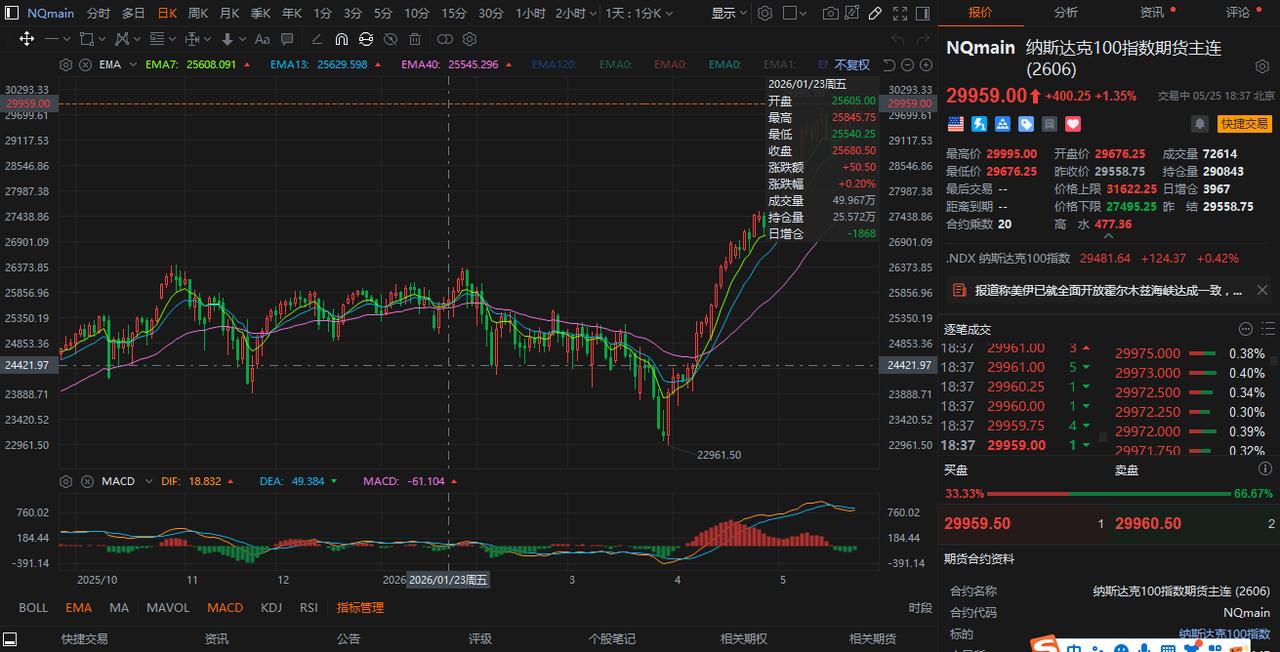Viewport: 1280px width, 652px height.
Task: Open the text annotation tool
Action: pyautogui.click(x=262, y=39)
